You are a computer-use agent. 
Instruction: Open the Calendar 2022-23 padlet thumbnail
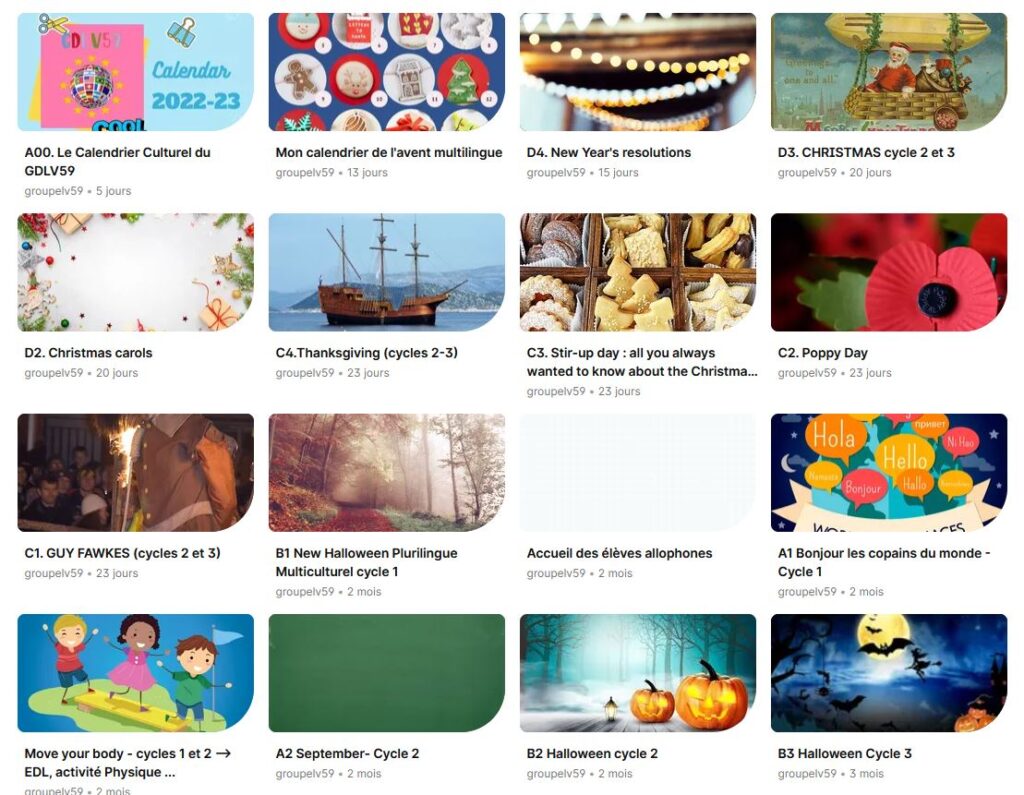click(x=135, y=72)
